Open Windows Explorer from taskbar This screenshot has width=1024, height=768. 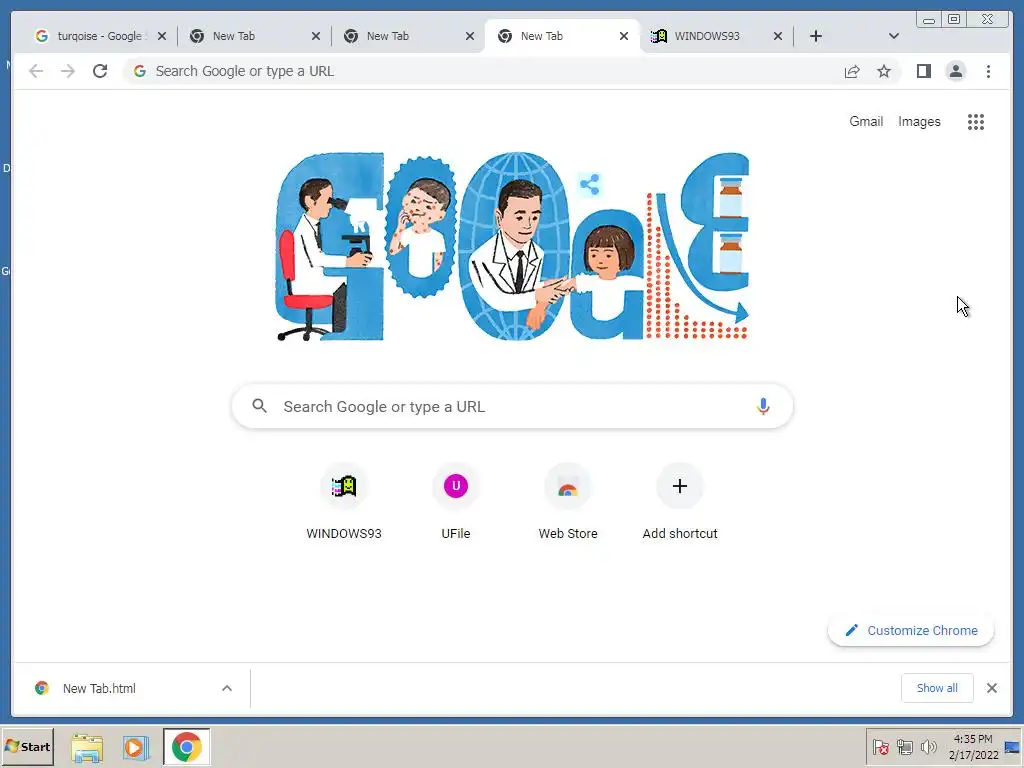pos(87,746)
